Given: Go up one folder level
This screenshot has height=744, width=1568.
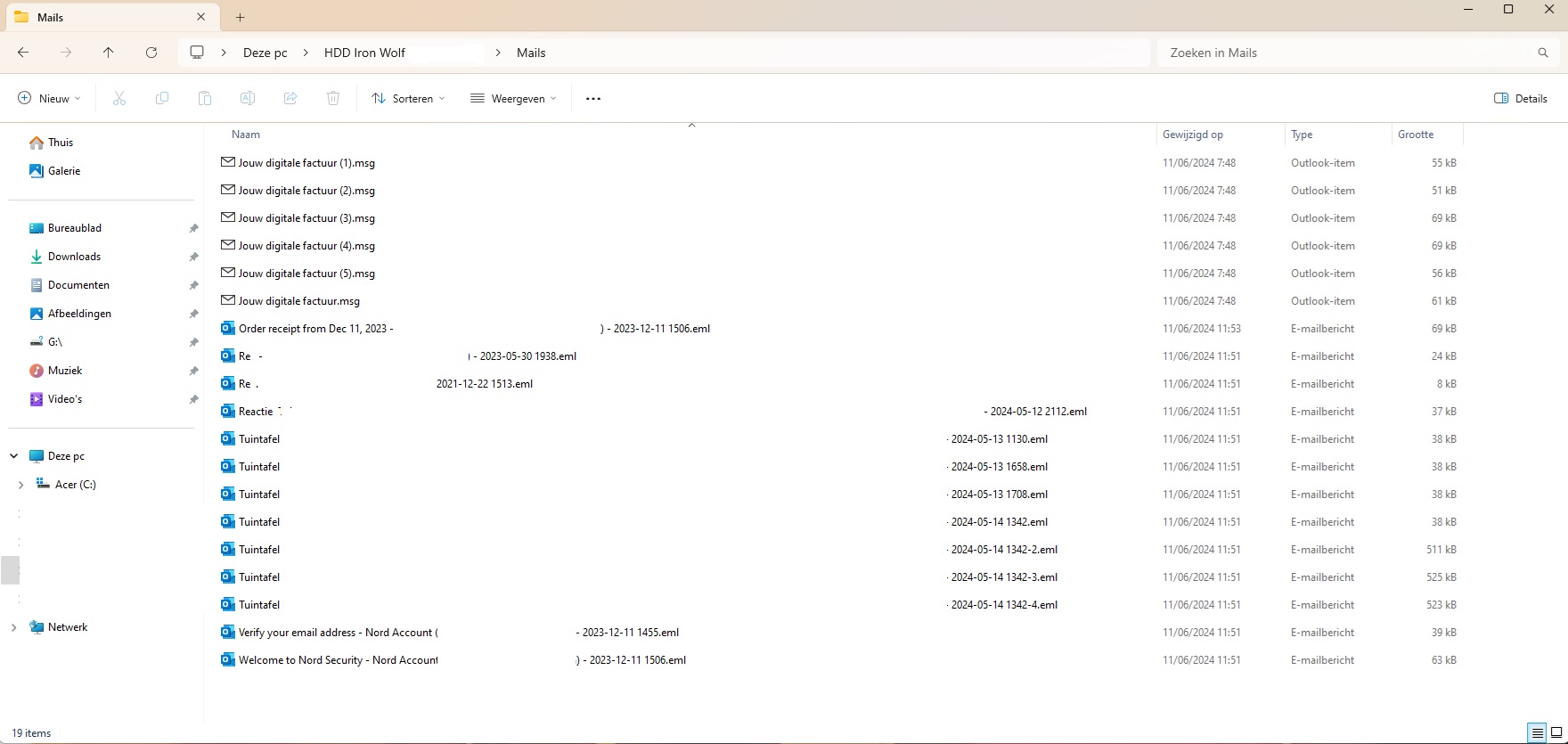Looking at the screenshot, I should coord(109,53).
